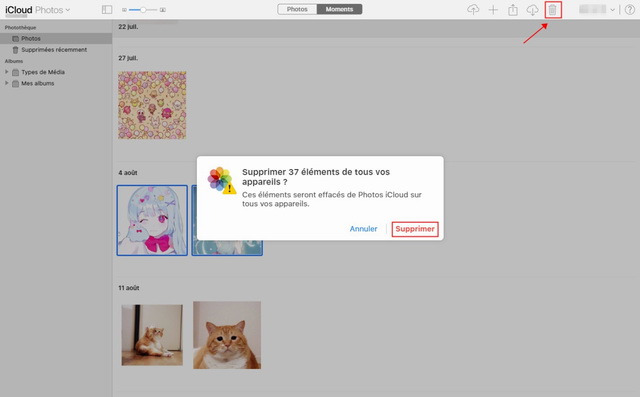Click the Photos app icon in dialog
The image size is (640, 397).
(x=222, y=180)
